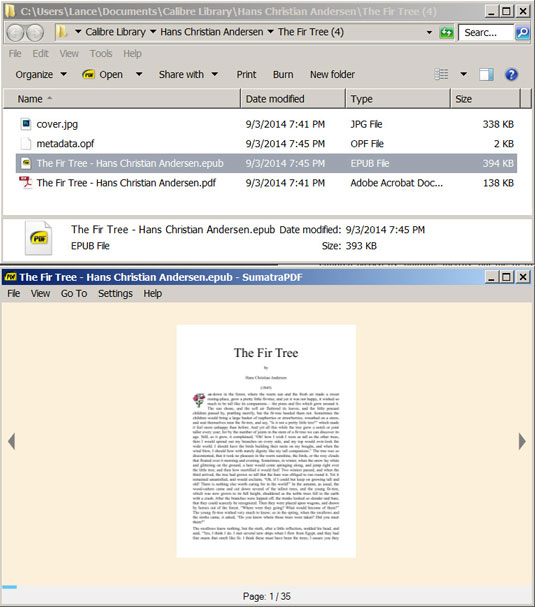Sort by the Size column header
535x607 pixels.
click(486, 99)
